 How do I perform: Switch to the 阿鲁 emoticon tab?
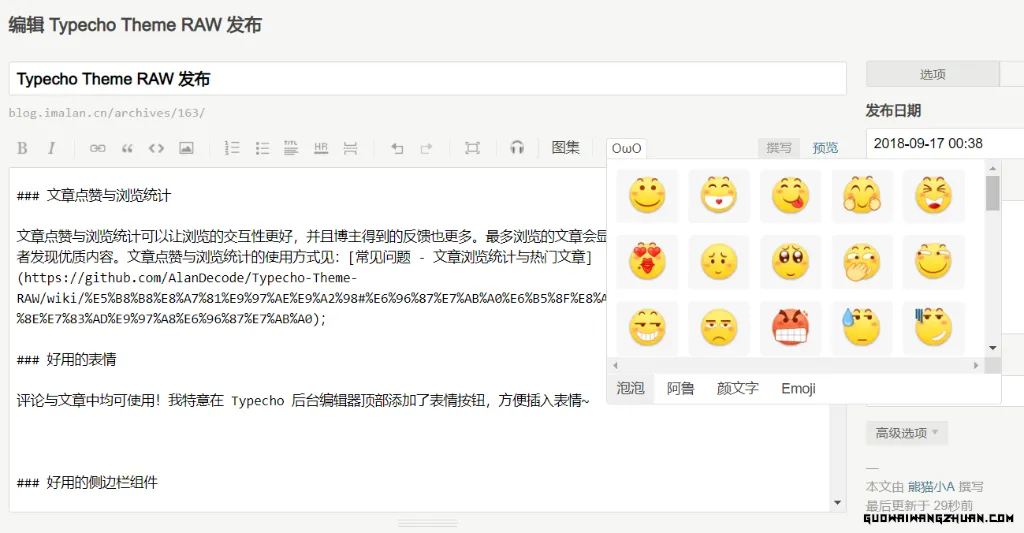click(x=680, y=389)
